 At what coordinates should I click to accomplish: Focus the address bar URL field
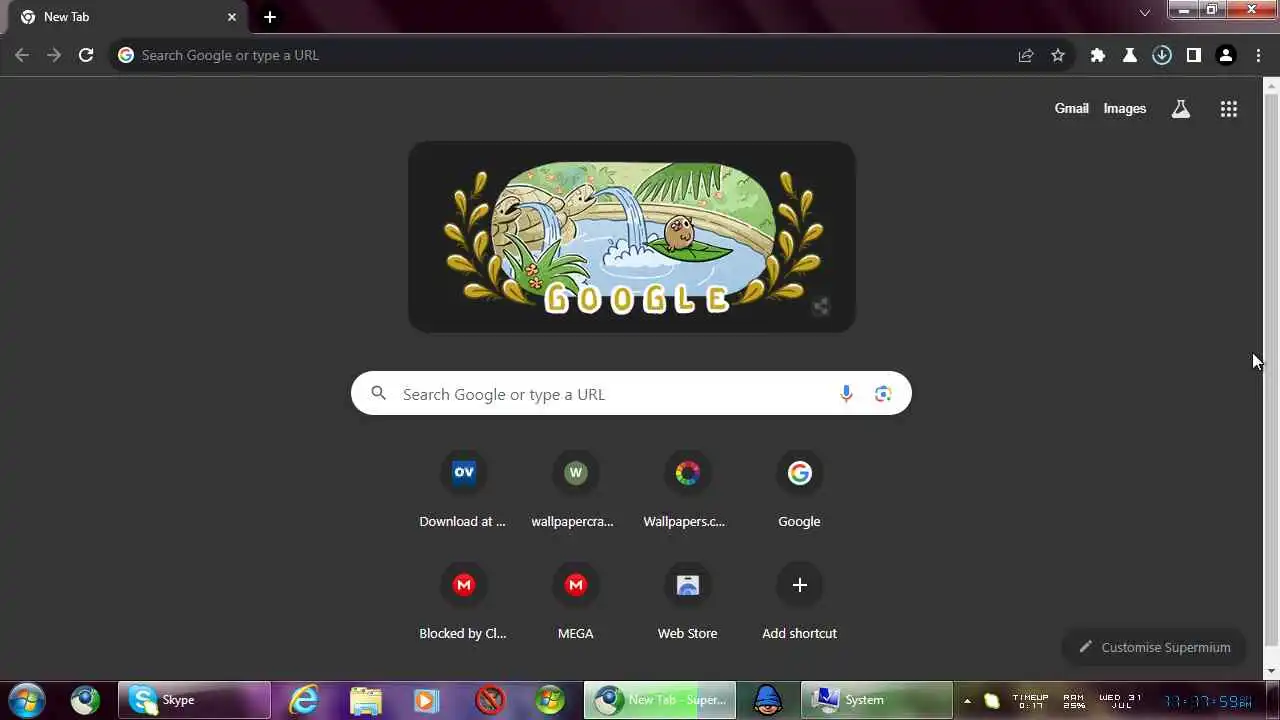click(x=570, y=55)
